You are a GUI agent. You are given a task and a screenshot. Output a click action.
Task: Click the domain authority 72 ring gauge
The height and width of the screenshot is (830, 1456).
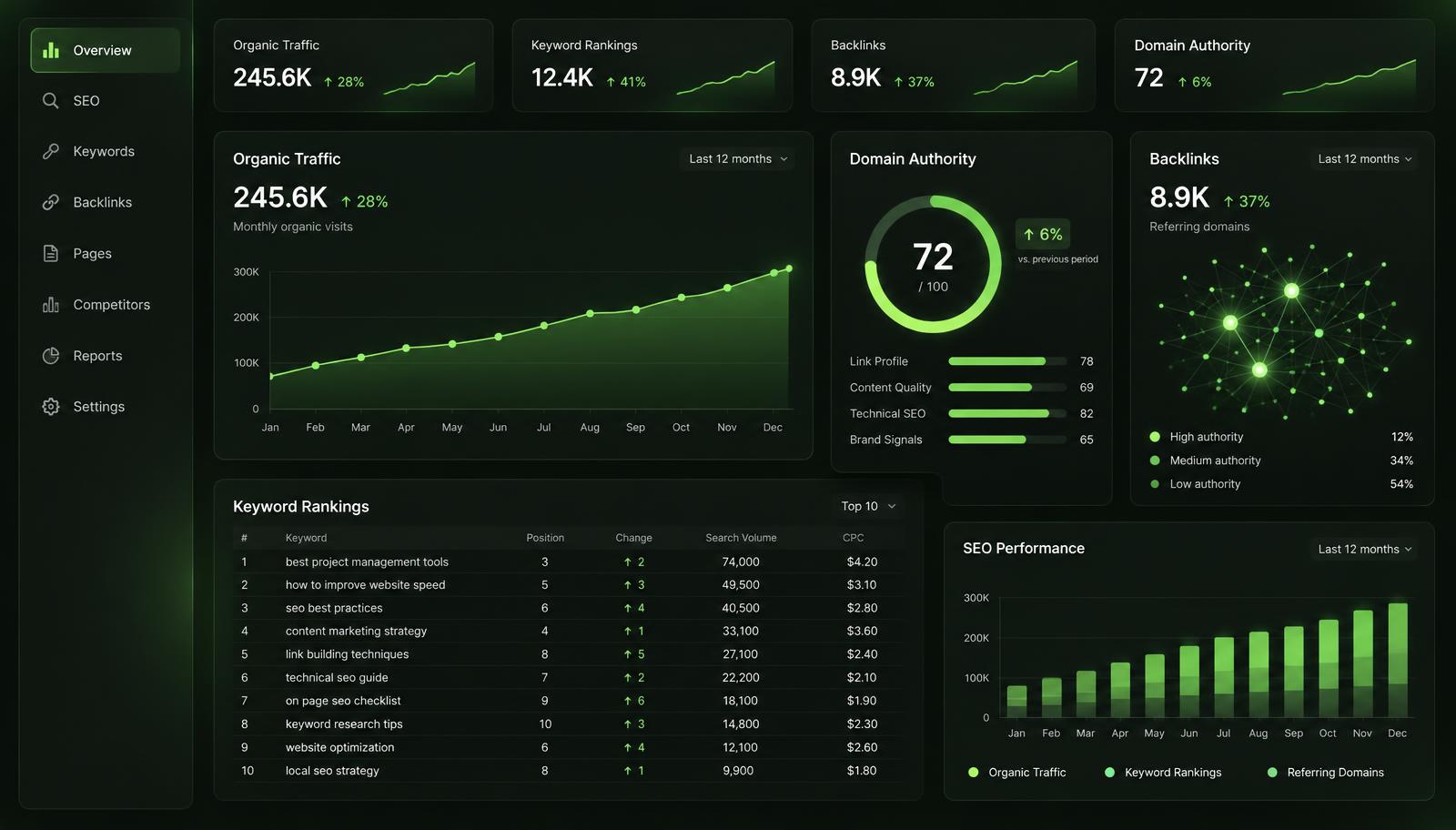click(933, 264)
